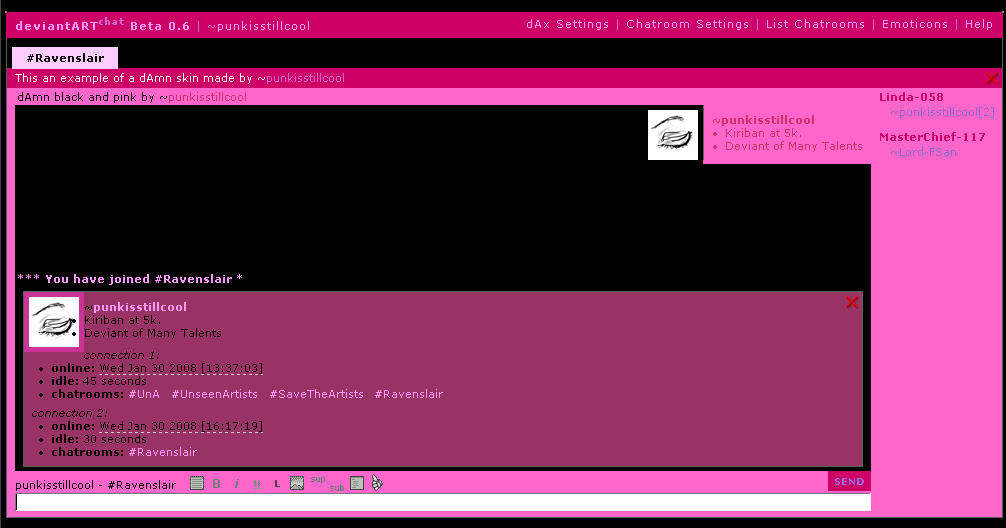Open List Chatrooms

(x=815, y=24)
